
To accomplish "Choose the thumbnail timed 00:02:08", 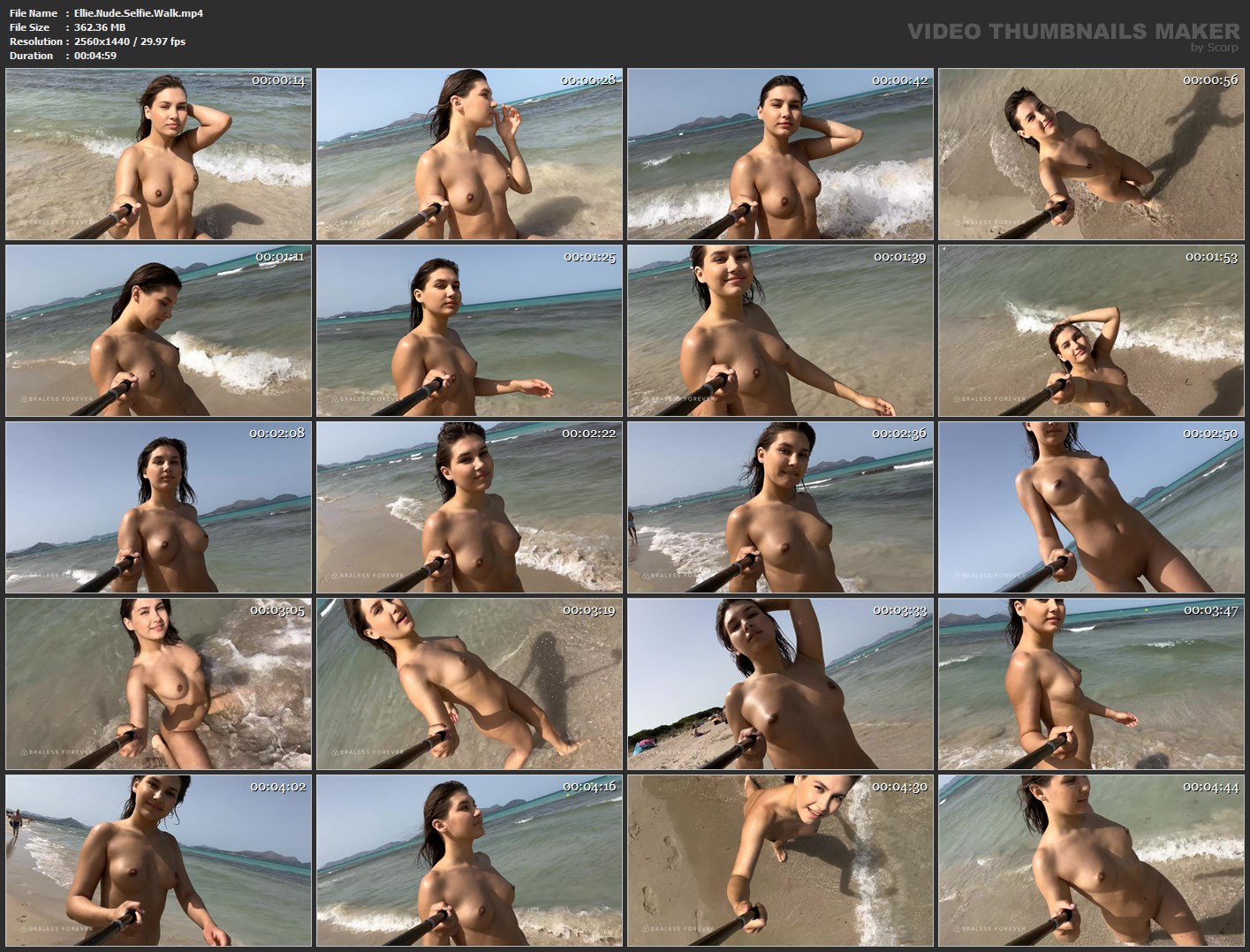I will [159, 507].
